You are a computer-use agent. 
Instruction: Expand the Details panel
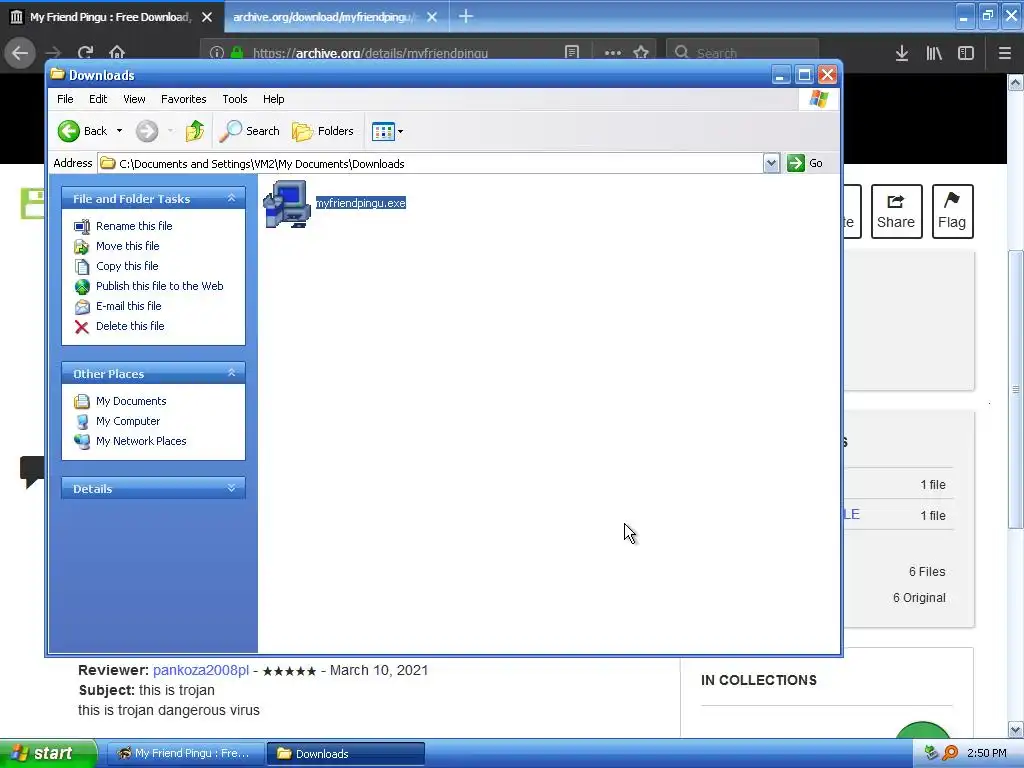click(x=231, y=488)
